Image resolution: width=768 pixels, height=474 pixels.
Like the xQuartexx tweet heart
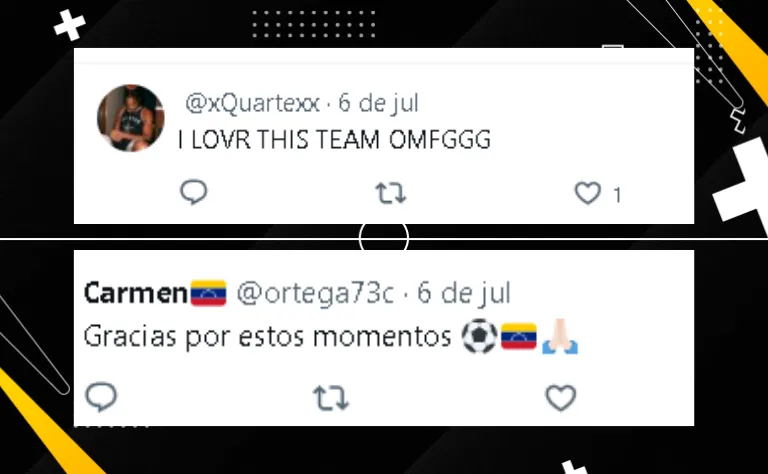[588, 193]
